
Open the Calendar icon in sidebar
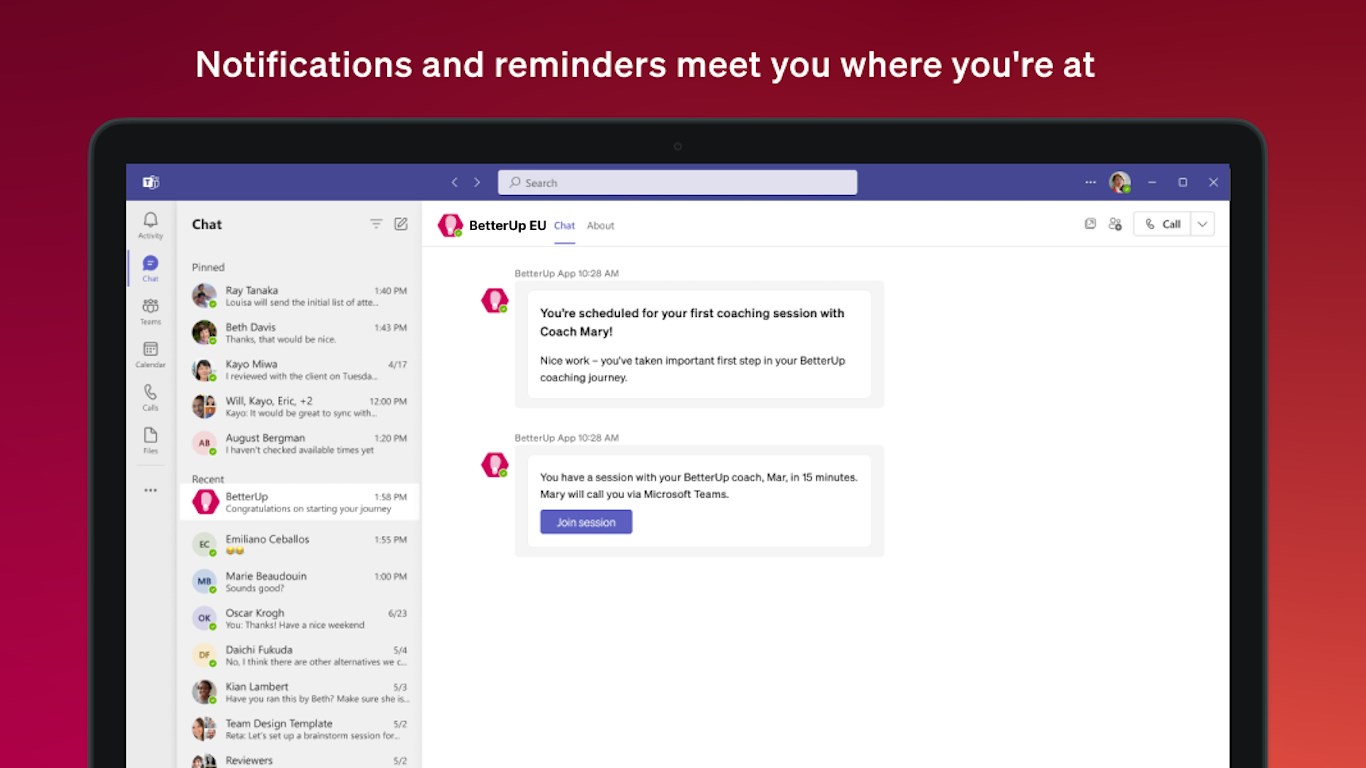[150, 353]
